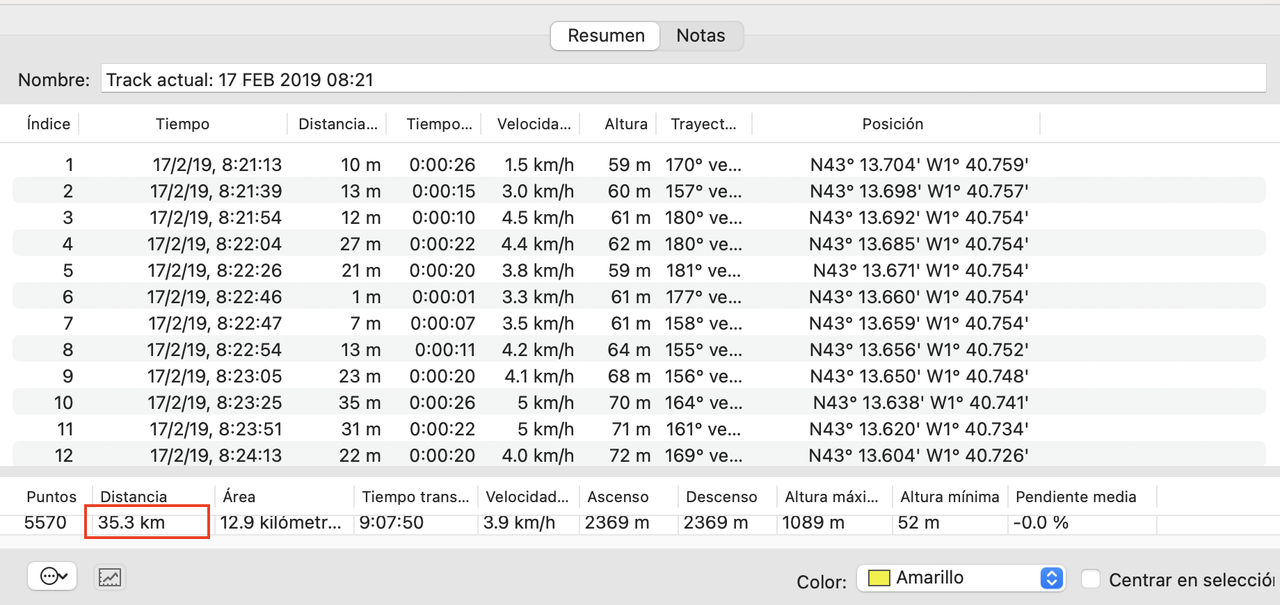
Task: Click the 1089 m maximum altitude value
Action: pyautogui.click(x=813, y=523)
